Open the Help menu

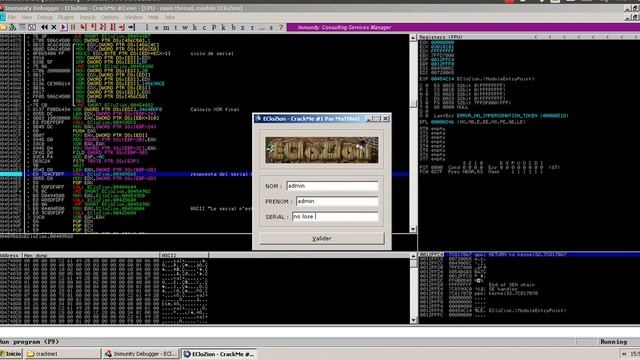coord(153,17)
